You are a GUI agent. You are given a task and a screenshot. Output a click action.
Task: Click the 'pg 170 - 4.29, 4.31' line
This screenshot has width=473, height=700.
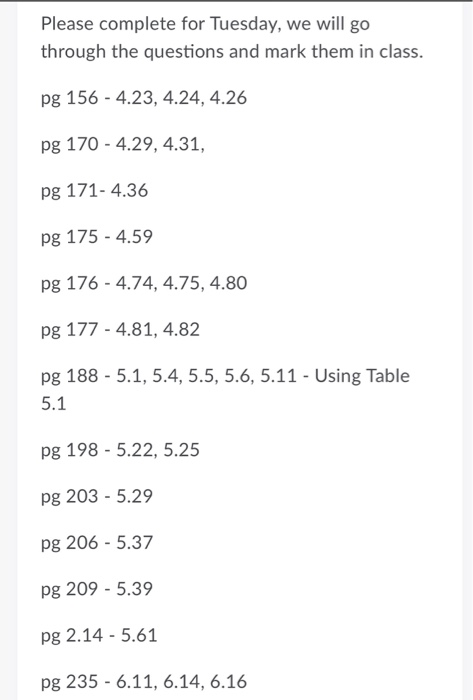pyautogui.click(x=123, y=145)
